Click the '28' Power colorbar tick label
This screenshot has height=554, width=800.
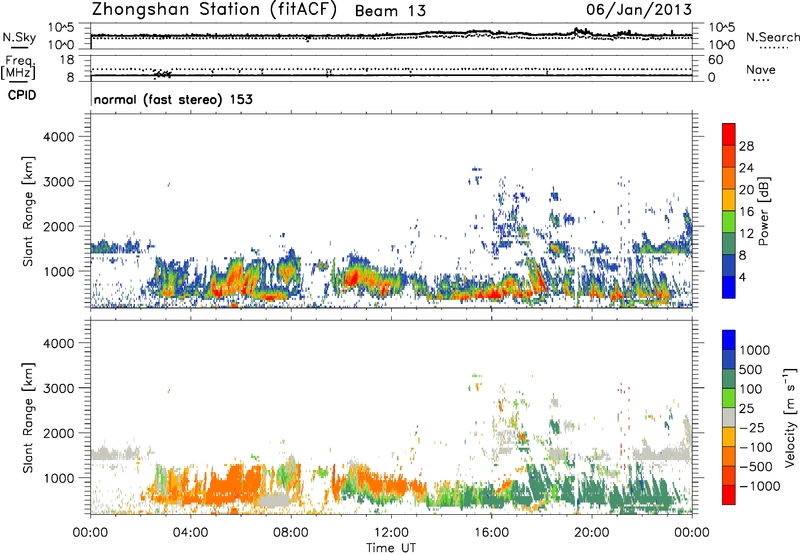pos(746,146)
